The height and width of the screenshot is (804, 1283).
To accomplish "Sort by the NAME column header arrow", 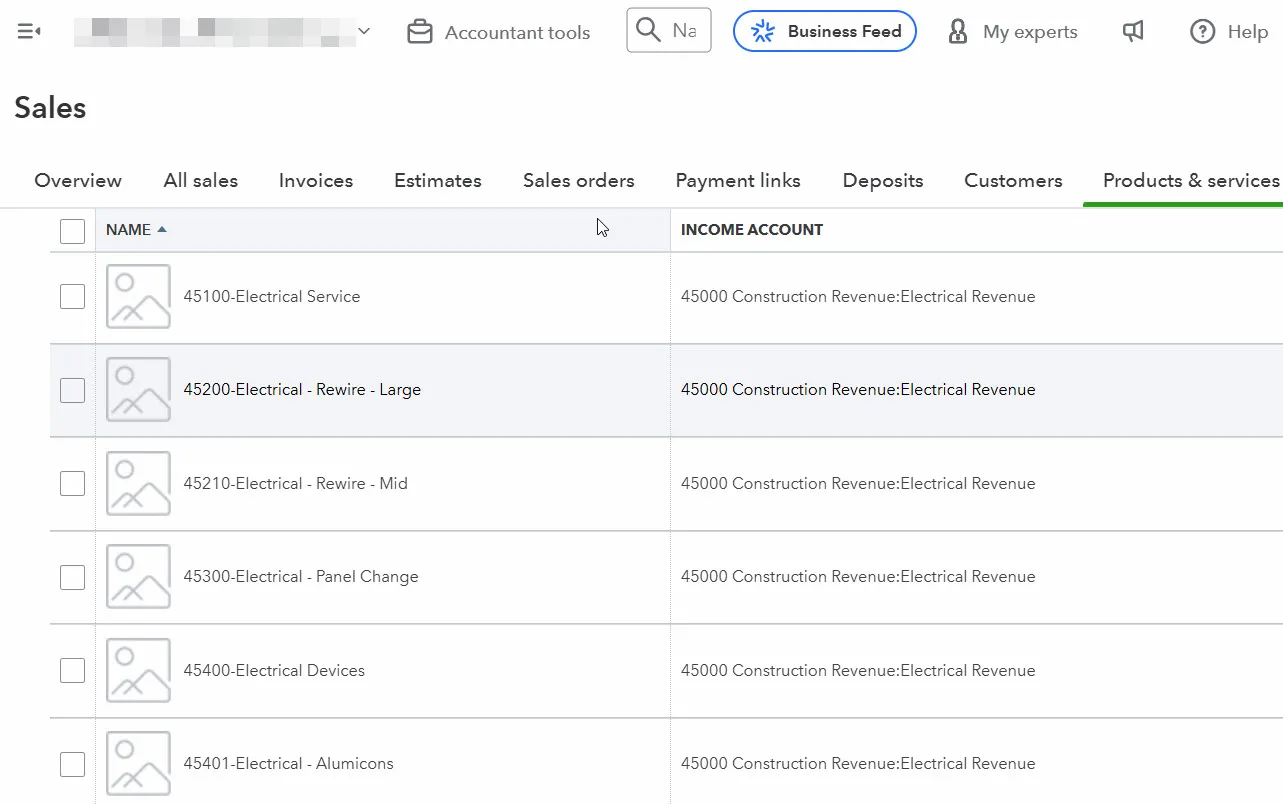I will tap(162, 230).
